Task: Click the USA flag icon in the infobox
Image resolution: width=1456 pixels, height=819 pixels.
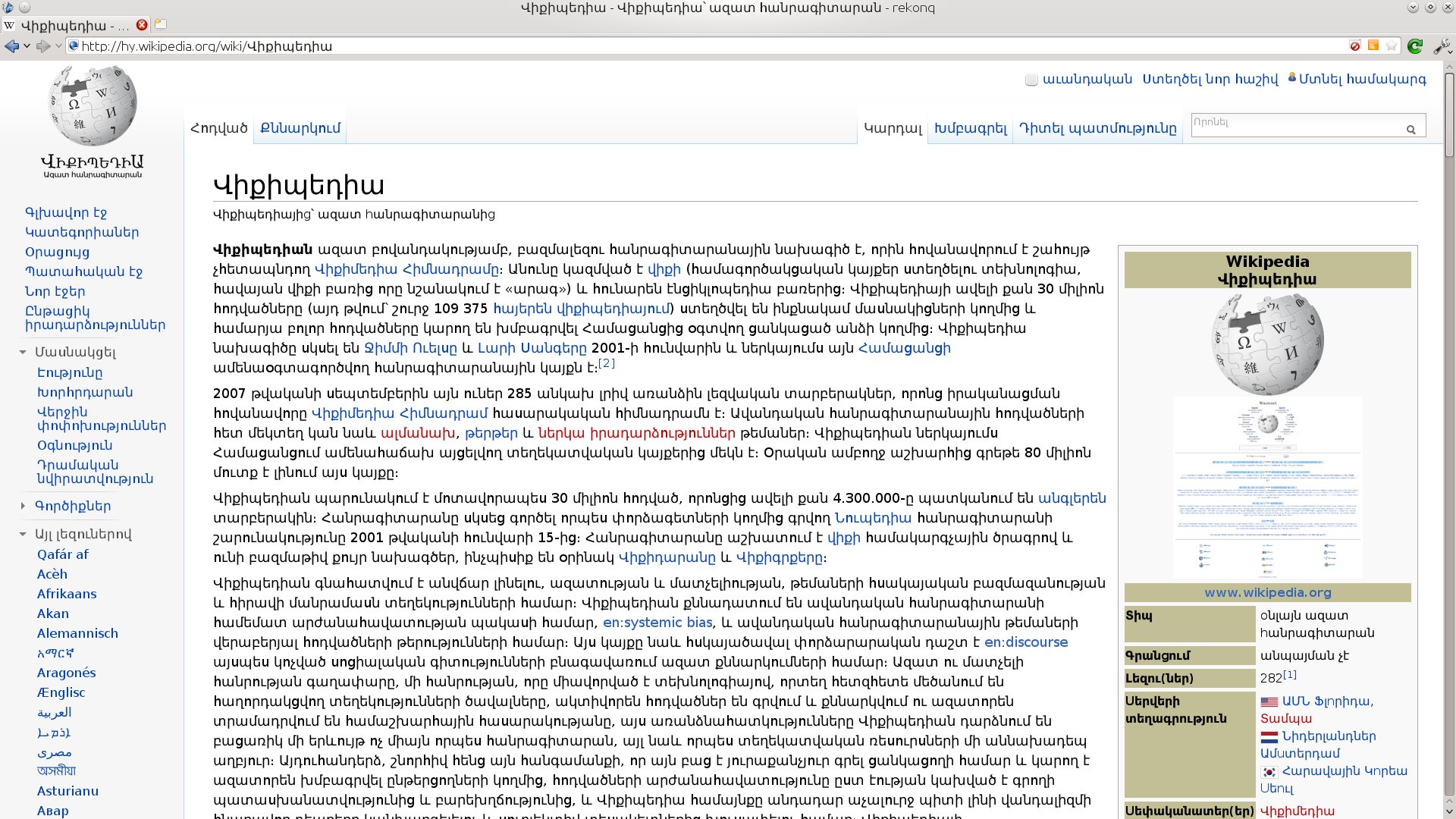Action: tap(1269, 702)
